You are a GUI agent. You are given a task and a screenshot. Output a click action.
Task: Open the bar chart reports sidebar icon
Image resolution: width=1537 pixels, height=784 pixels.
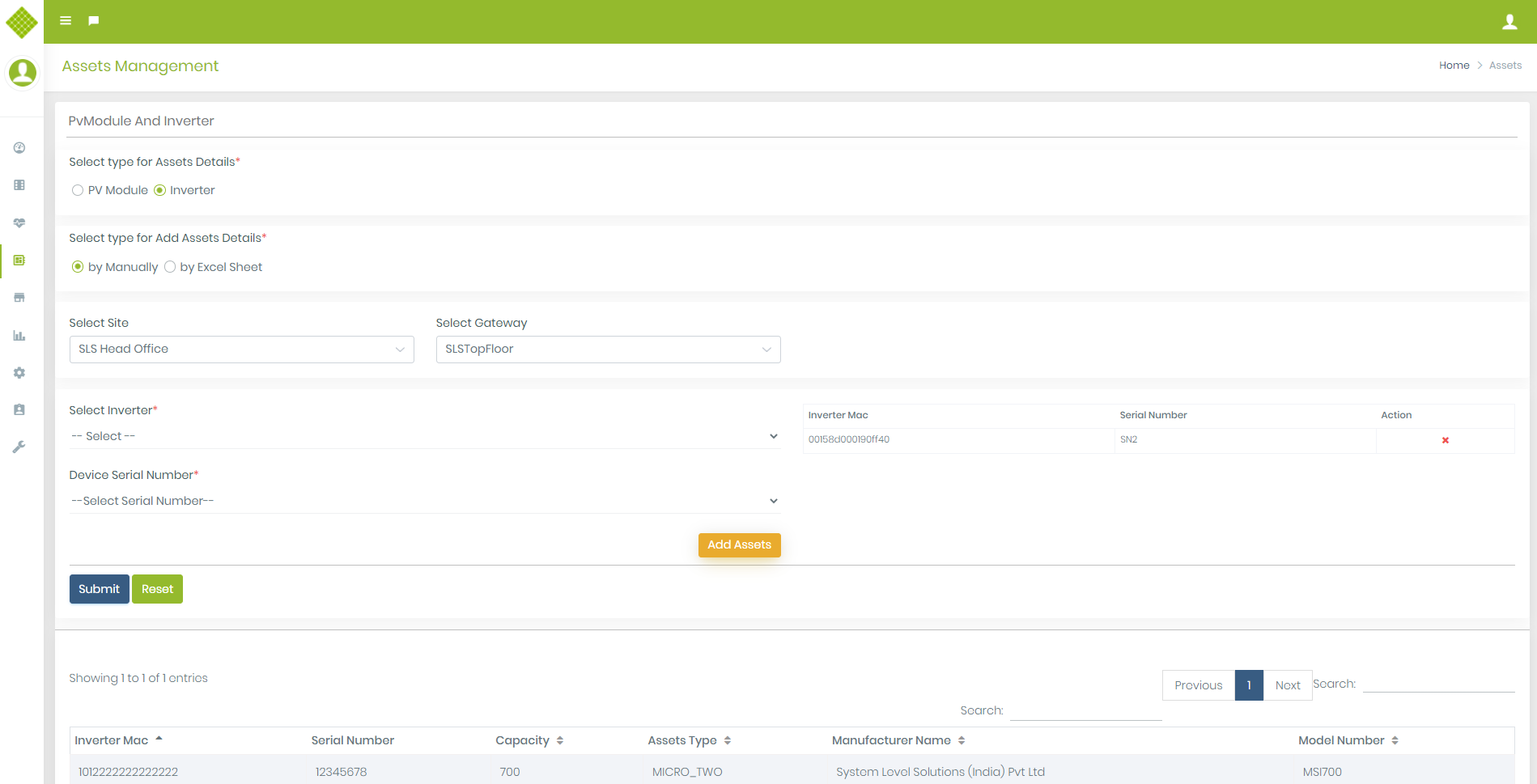click(x=19, y=336)
